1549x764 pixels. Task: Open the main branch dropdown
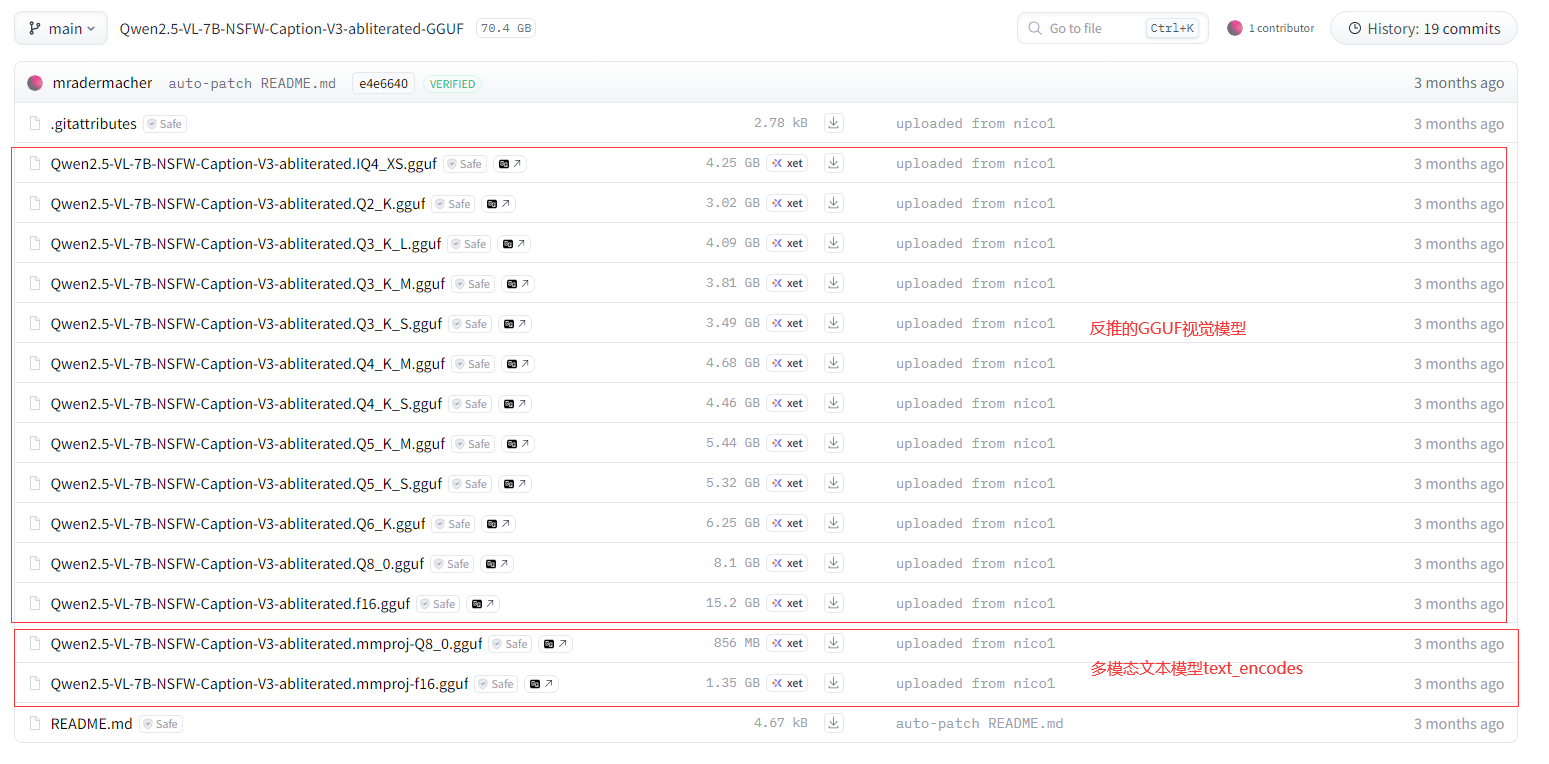(61, 29)
